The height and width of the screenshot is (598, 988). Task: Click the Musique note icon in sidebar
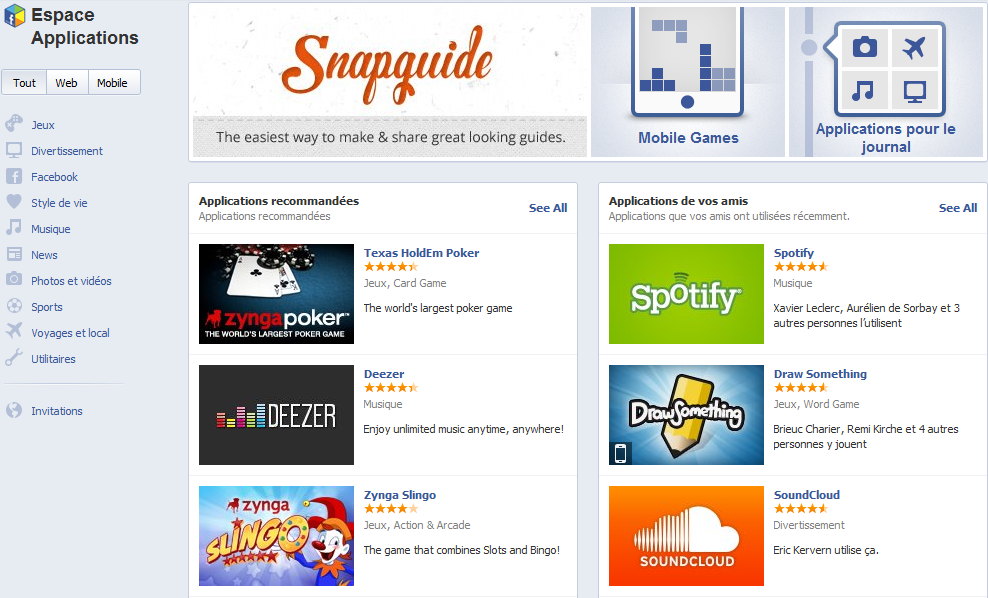pyautogui.click(x=14, y=227)
